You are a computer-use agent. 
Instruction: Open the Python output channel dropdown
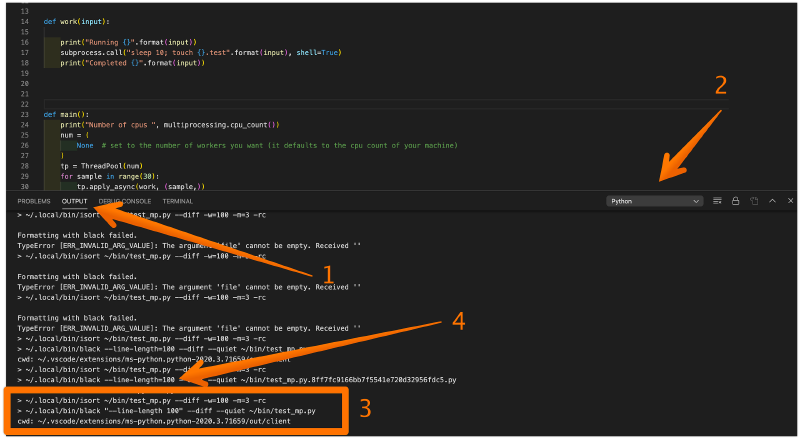pyautogui.click(x=655, y=201)
